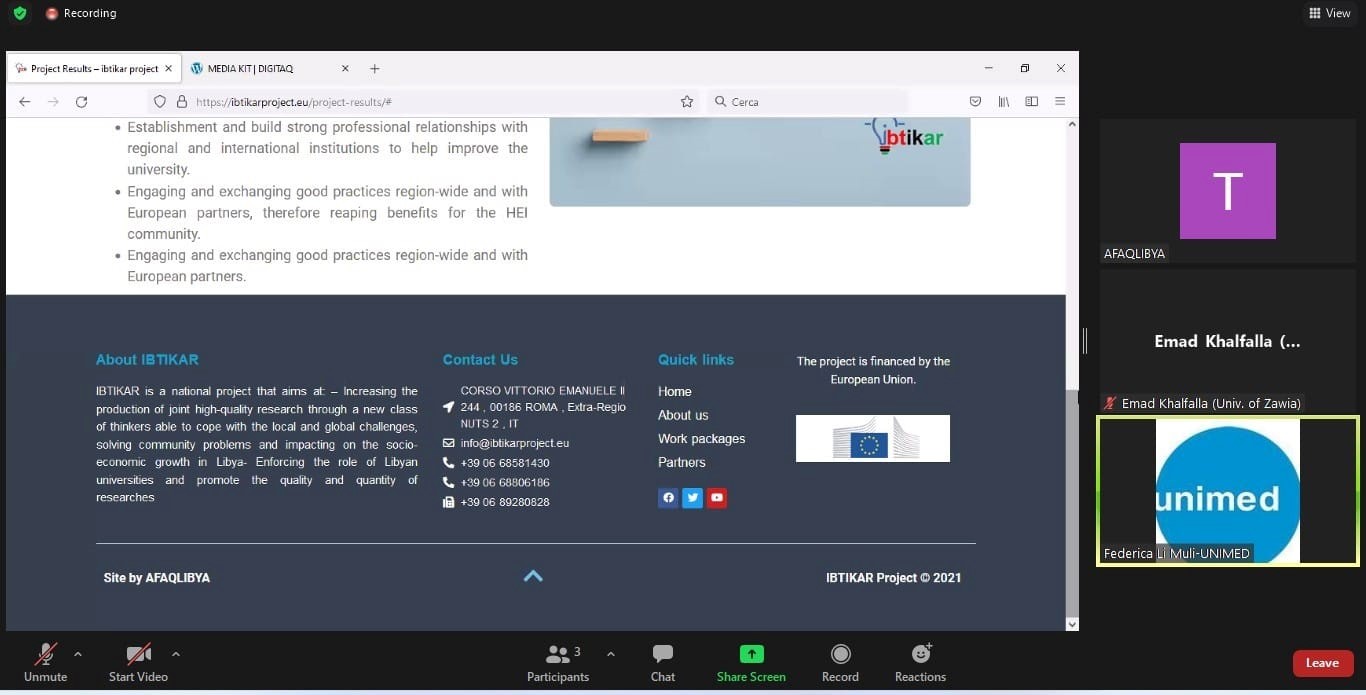
Task: Click the tracking protection shield in address bar
Action: 159,102
